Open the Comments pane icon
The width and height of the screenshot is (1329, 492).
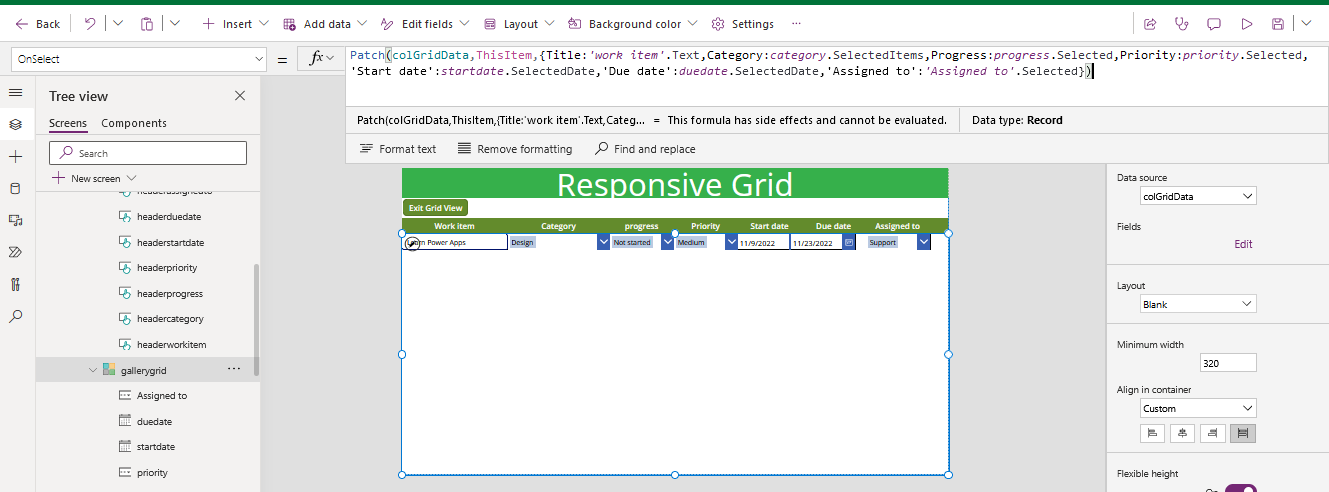[1214, 24]
